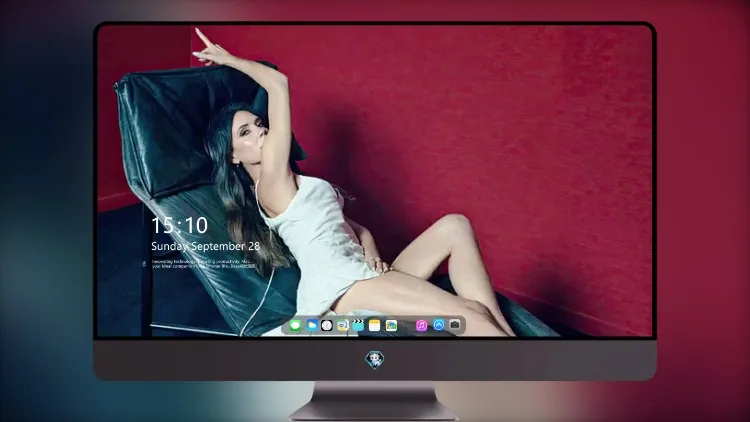The height and width of the screenshot is (422, 750).
Task: Click the tagline text under the date
Action: [203, 264]
